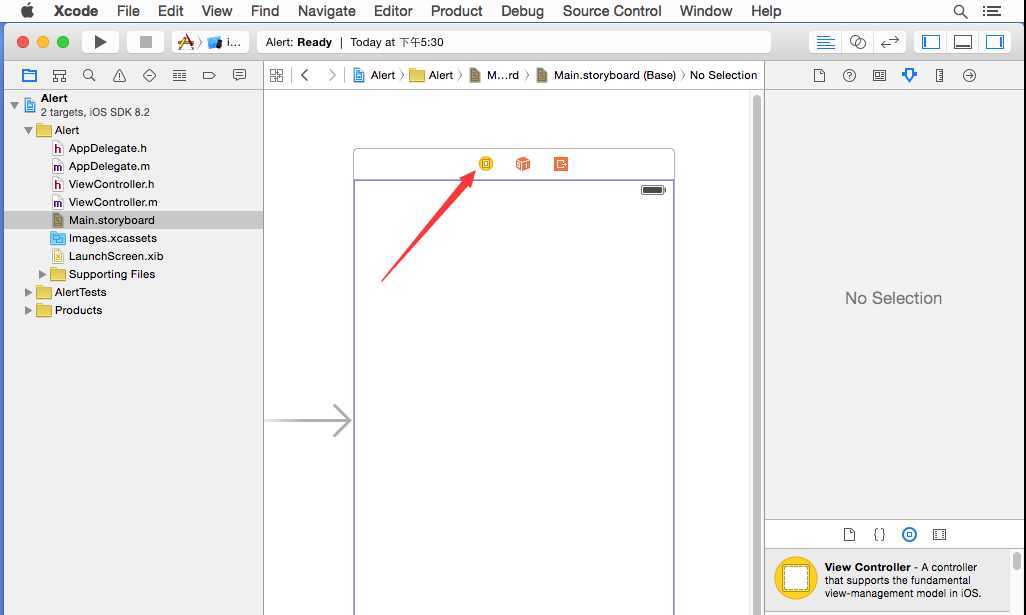Image resolution: width=1026 pixels, height=615 pixels.
Task: Open the Navigate menu
Action: click(327, 11)
